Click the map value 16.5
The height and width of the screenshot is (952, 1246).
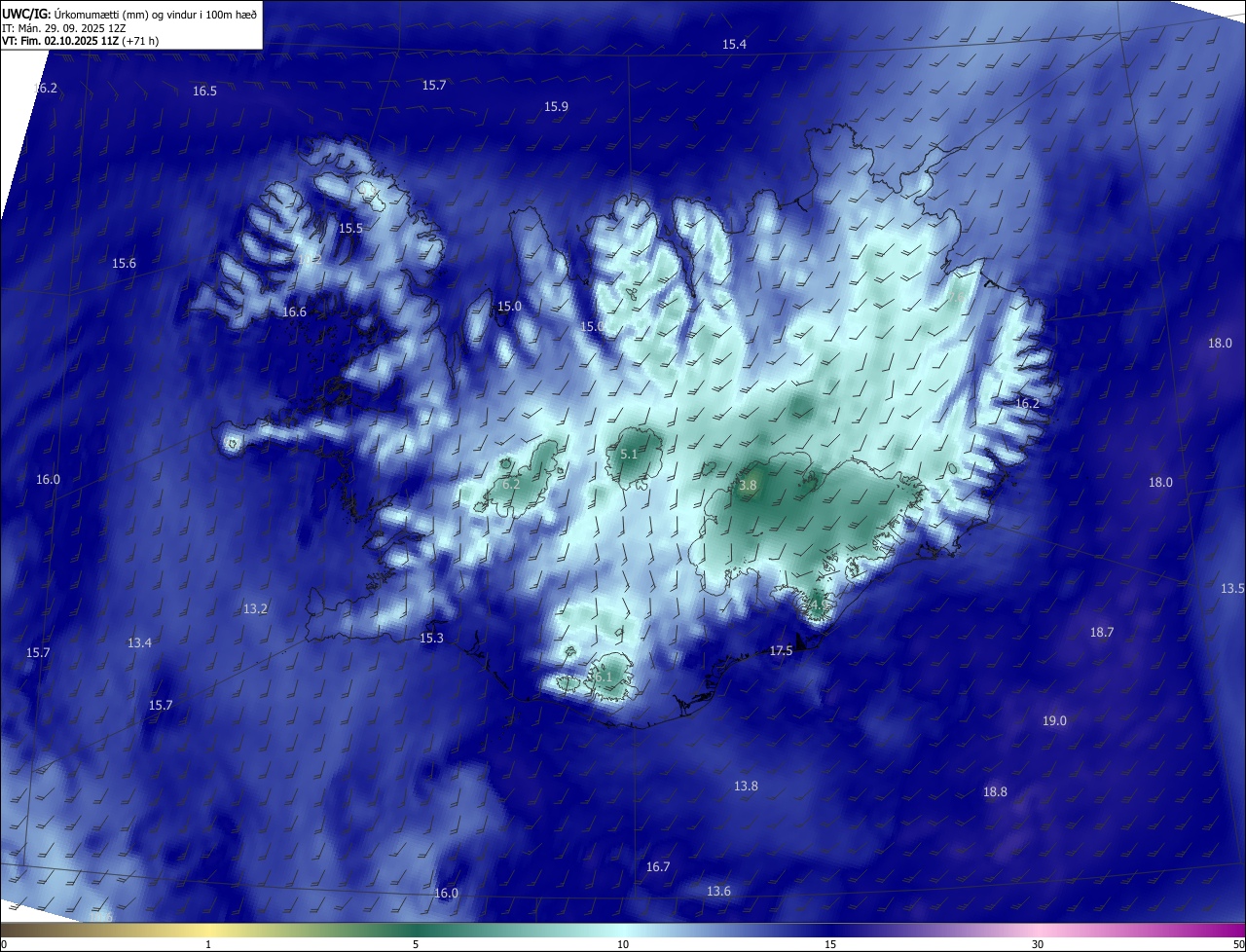coord(204,92)
